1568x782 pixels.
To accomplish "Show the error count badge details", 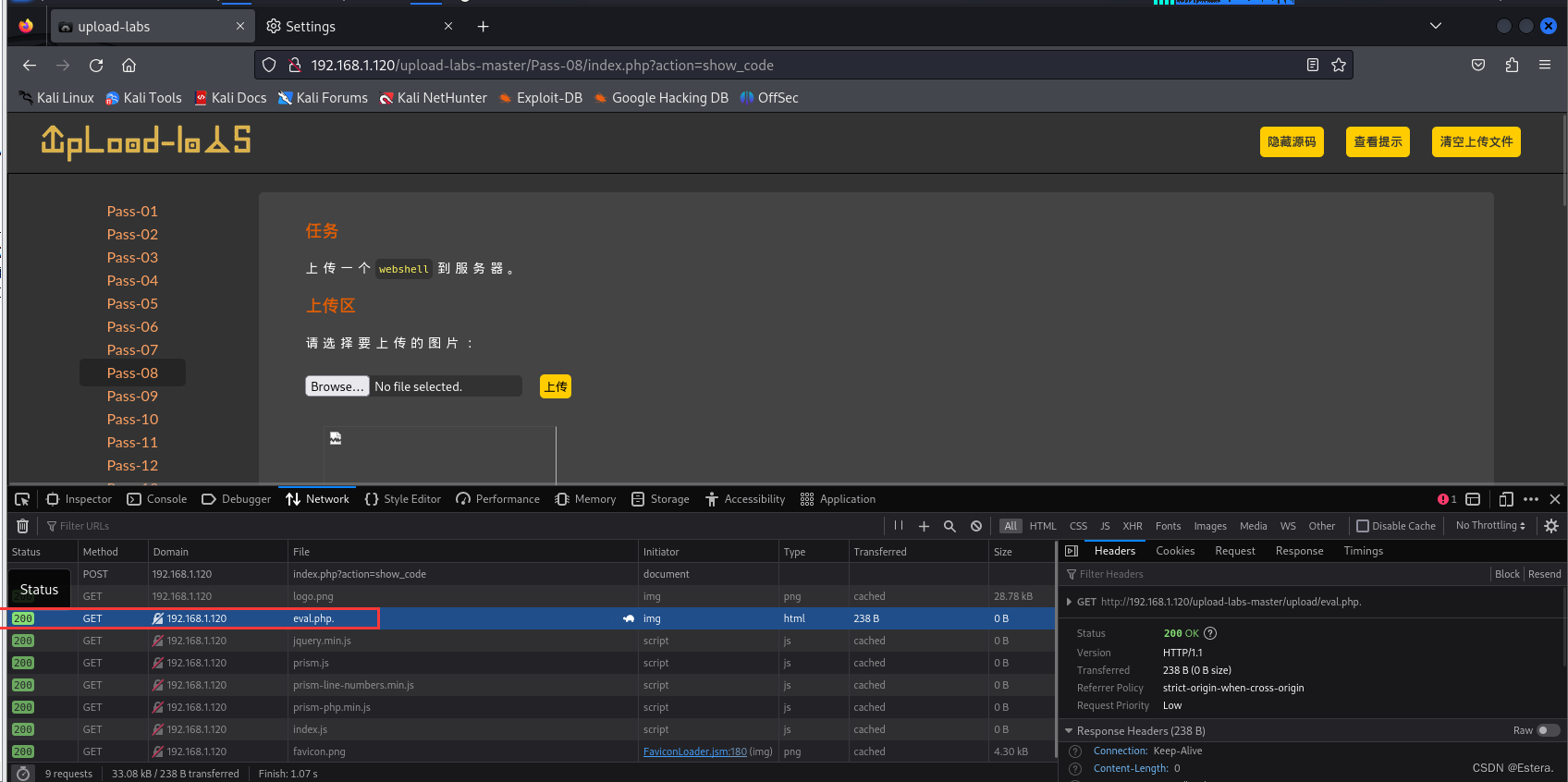I will (x=1447, y=499).
